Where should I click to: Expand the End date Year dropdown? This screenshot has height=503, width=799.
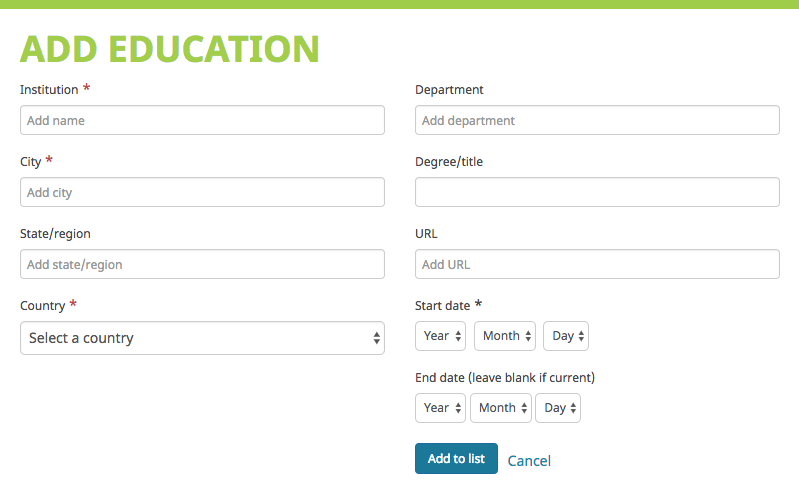tap(441, 408)
